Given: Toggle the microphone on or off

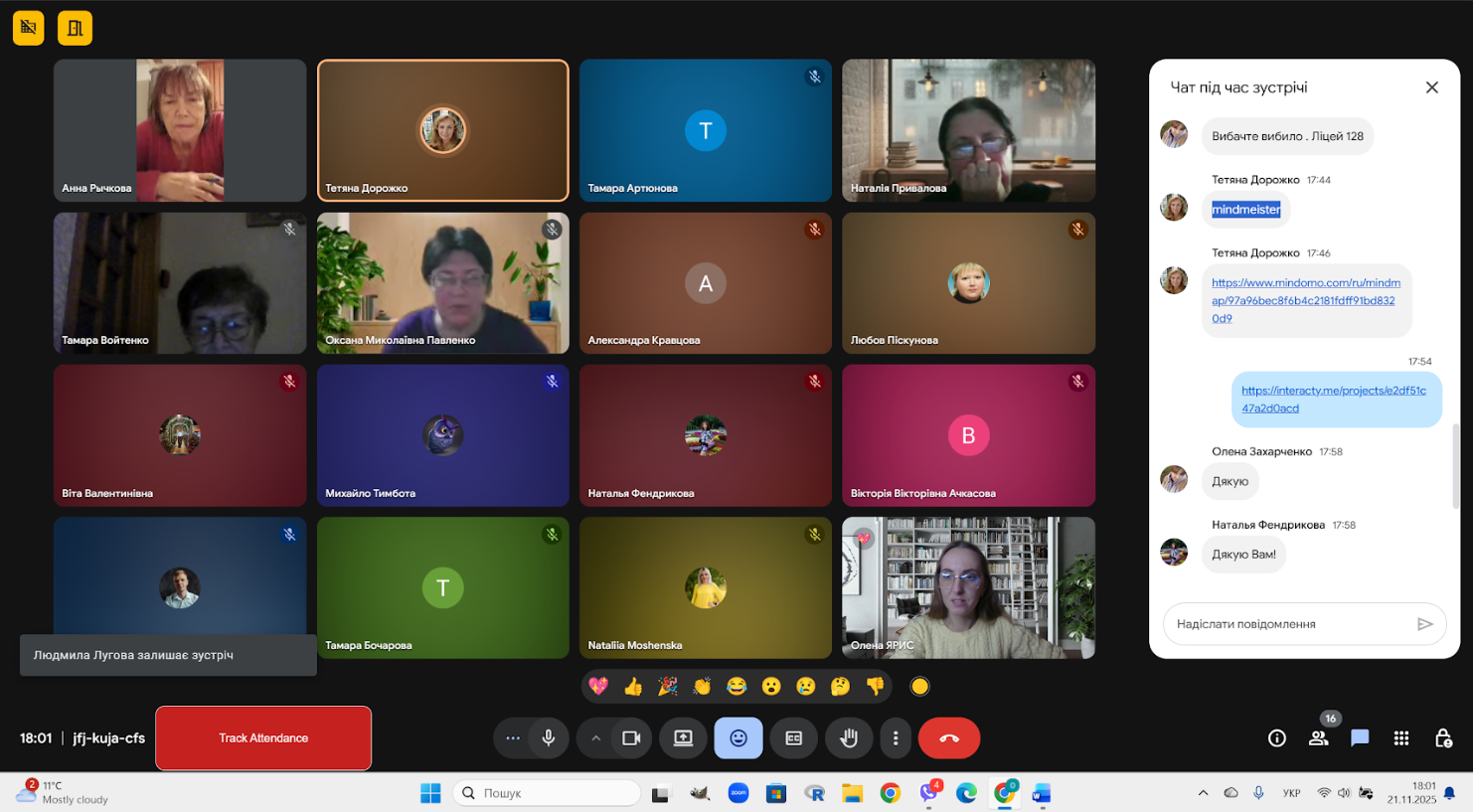Looking at the screenshot, I should click(x=548, y=738).
